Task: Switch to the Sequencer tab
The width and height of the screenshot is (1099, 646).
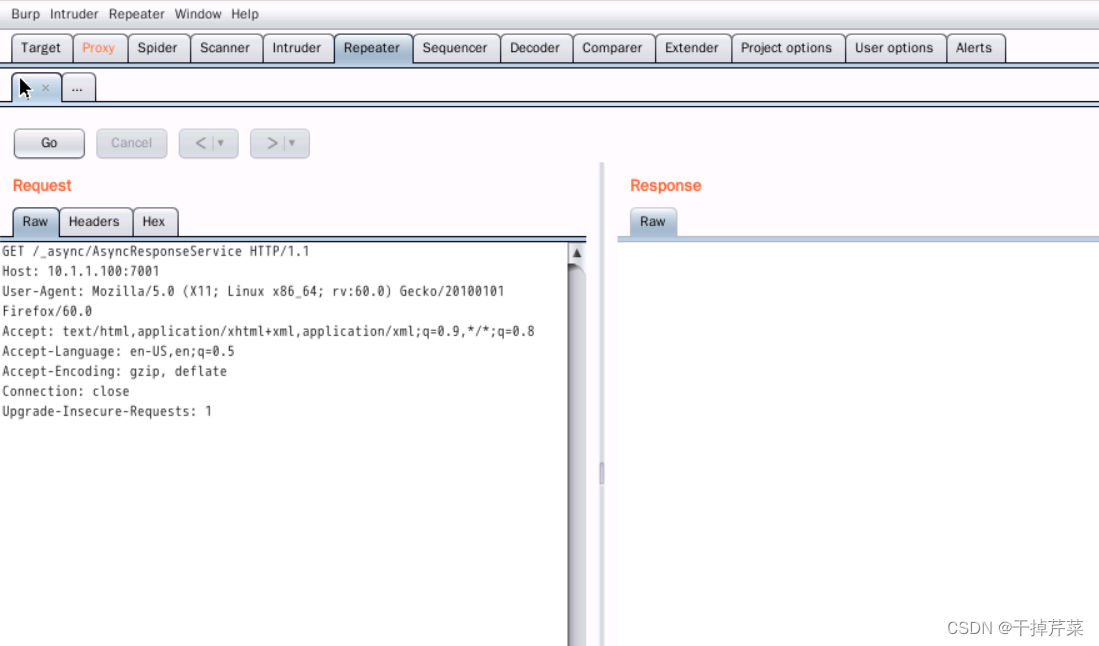Action: 454,48
